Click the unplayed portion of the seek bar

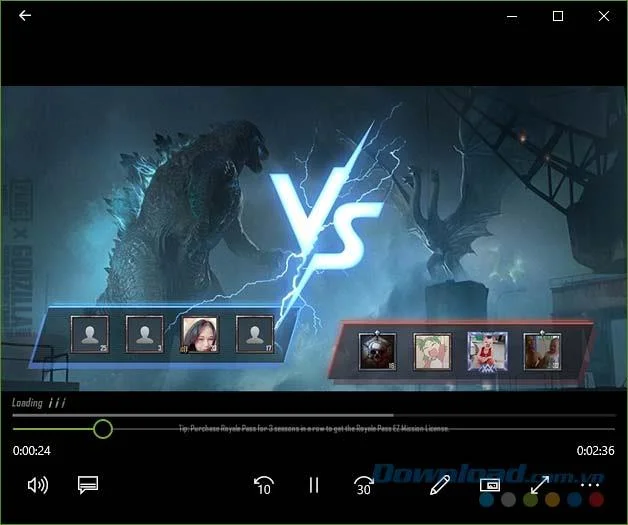tap(364, 429)
